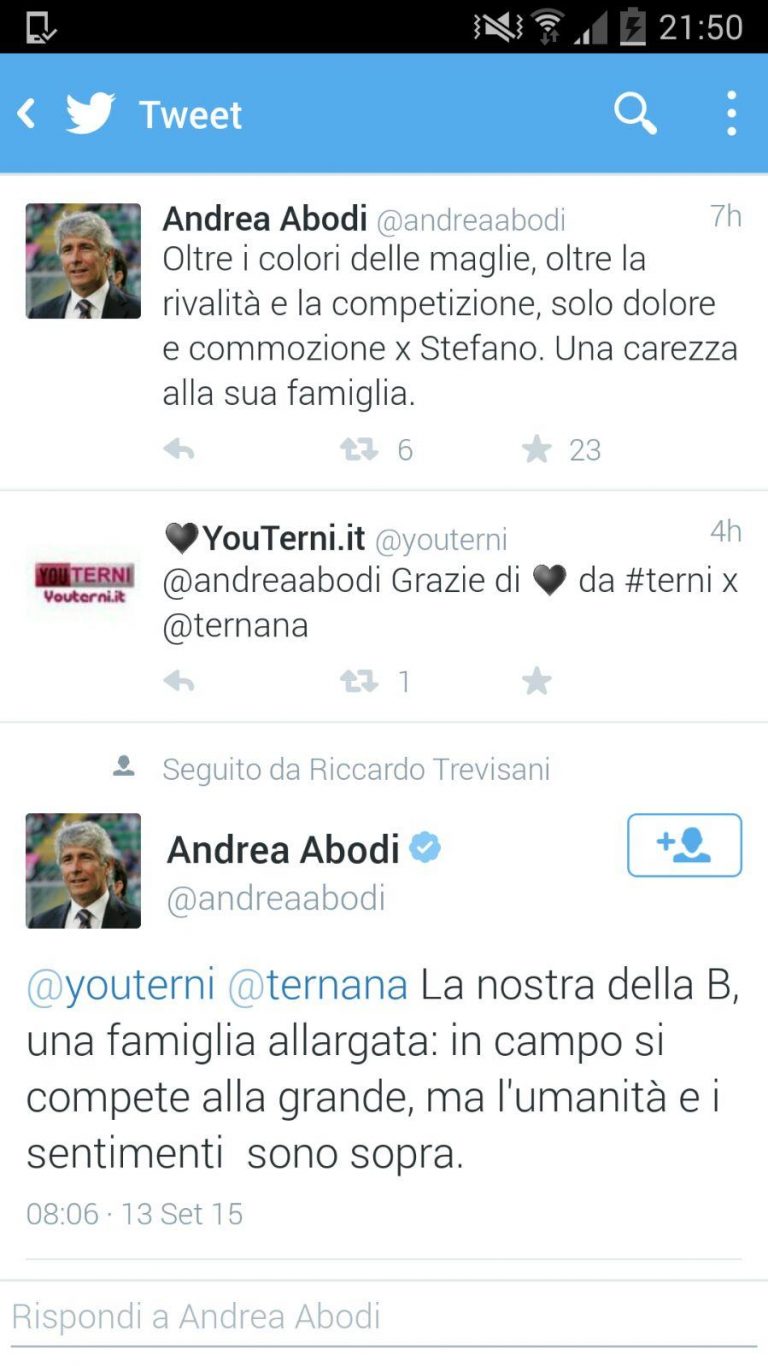Tap the verified badge next to Andrea Abodi

[426, 849]
